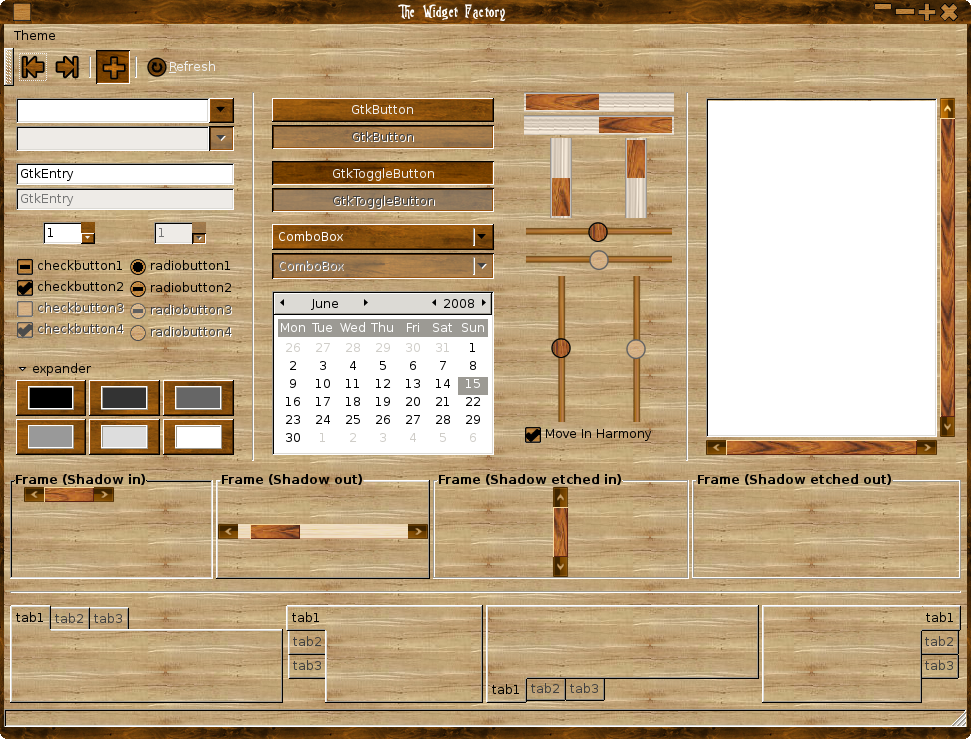The width and height of the screenshot is (971, 739).
Task: Click the go-to-last arrow toolbar icon
Action: click(x=67, y=67)
